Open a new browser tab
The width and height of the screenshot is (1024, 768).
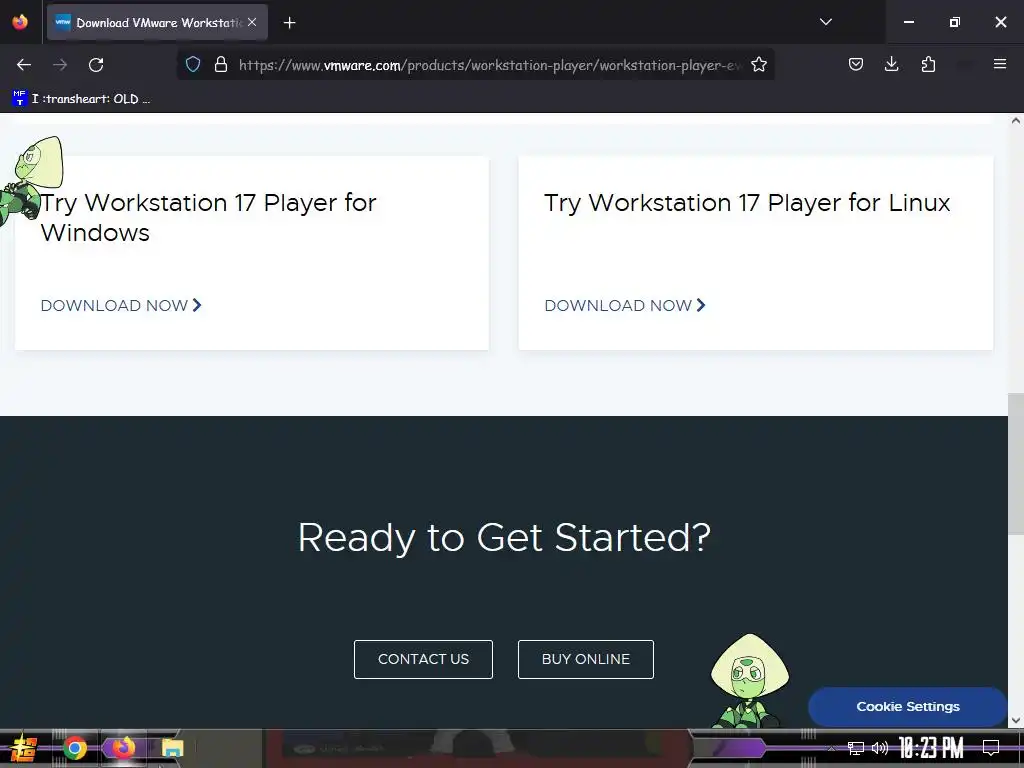point(290,23)
